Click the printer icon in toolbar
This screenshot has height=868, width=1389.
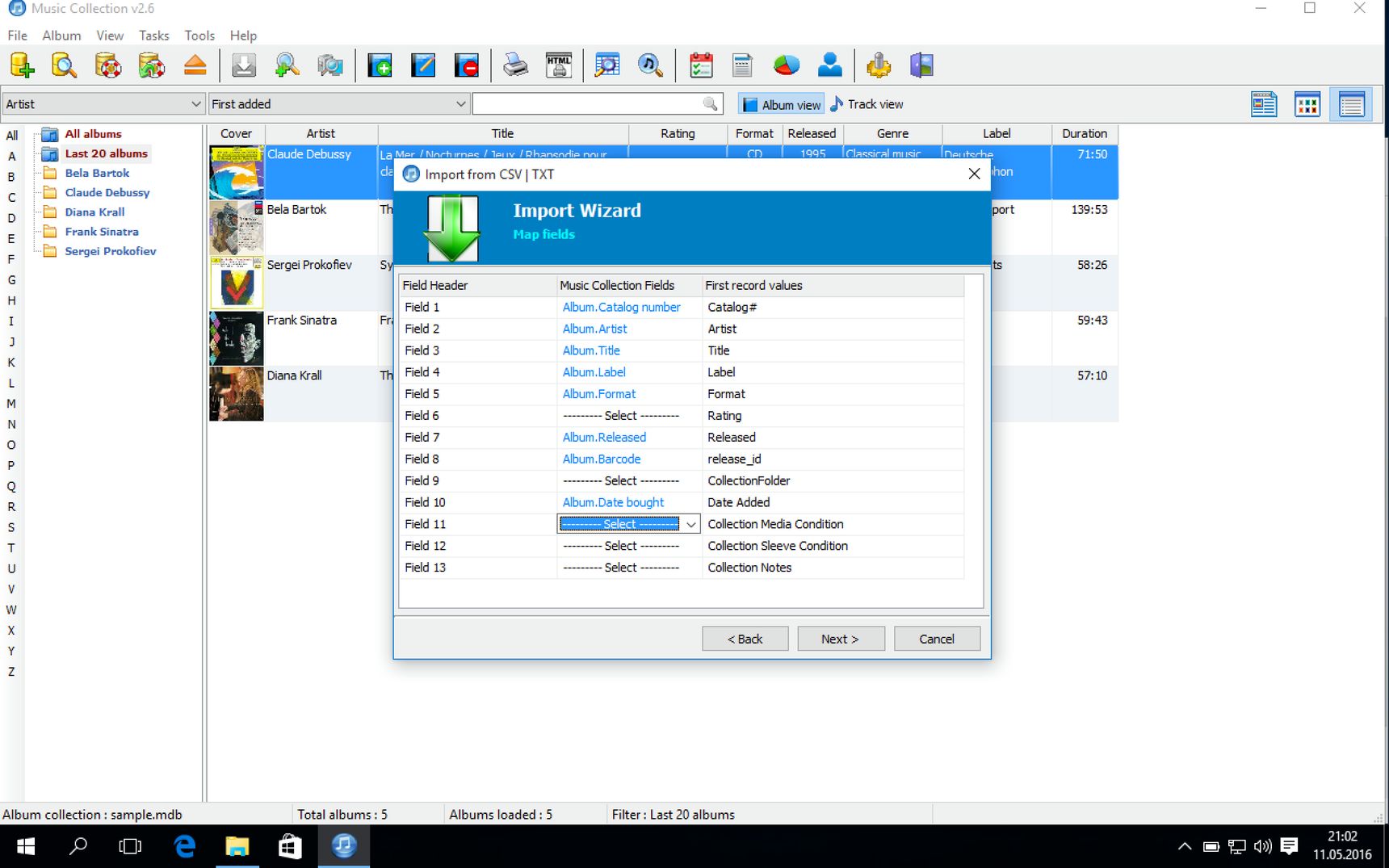pyautogui.click(x=515, y=65)
